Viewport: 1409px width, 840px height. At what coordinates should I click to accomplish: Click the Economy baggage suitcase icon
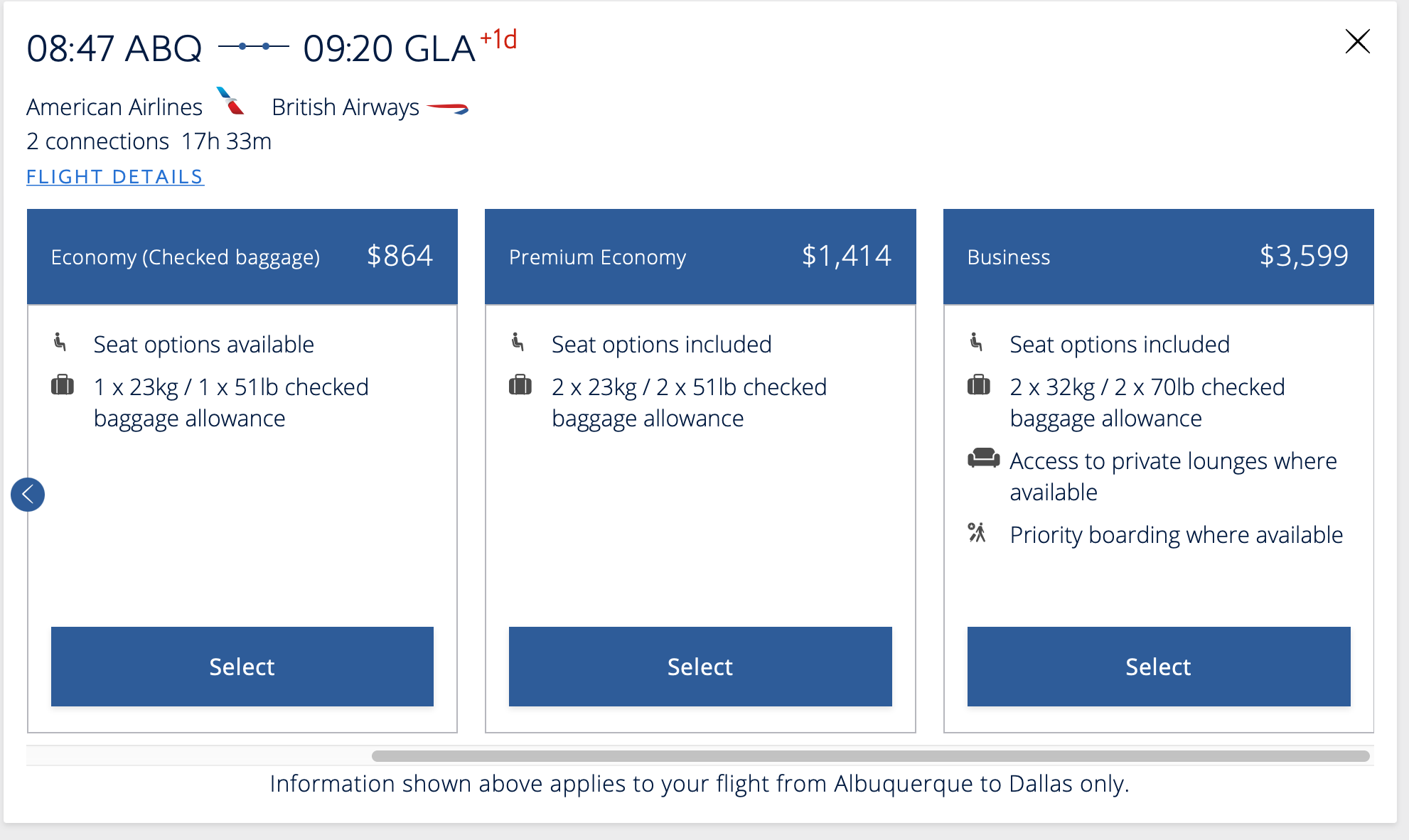point(63,385)
